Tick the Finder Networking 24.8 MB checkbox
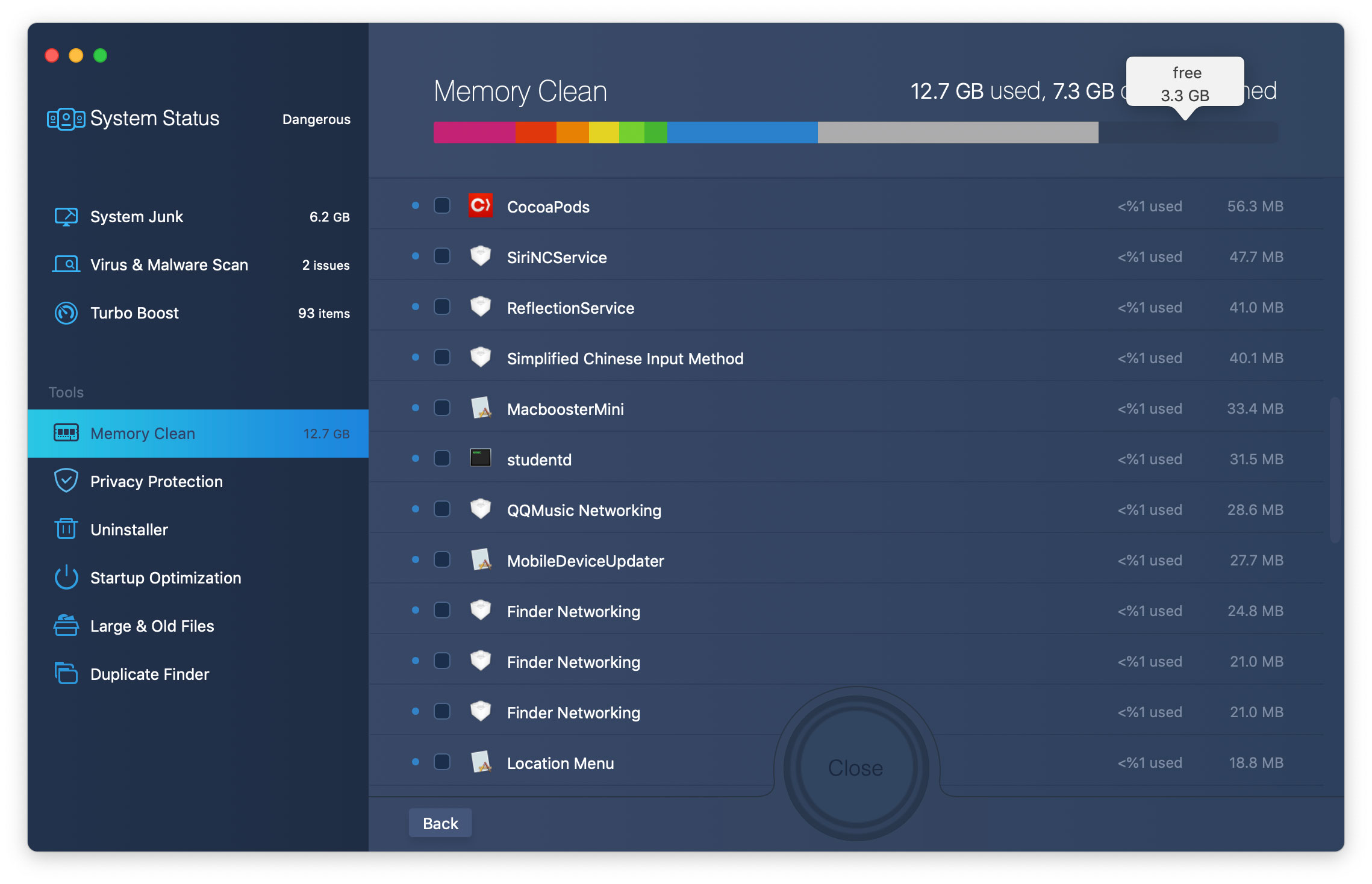The height and width of the screenshot is (884, 1372). click(442, 611)
